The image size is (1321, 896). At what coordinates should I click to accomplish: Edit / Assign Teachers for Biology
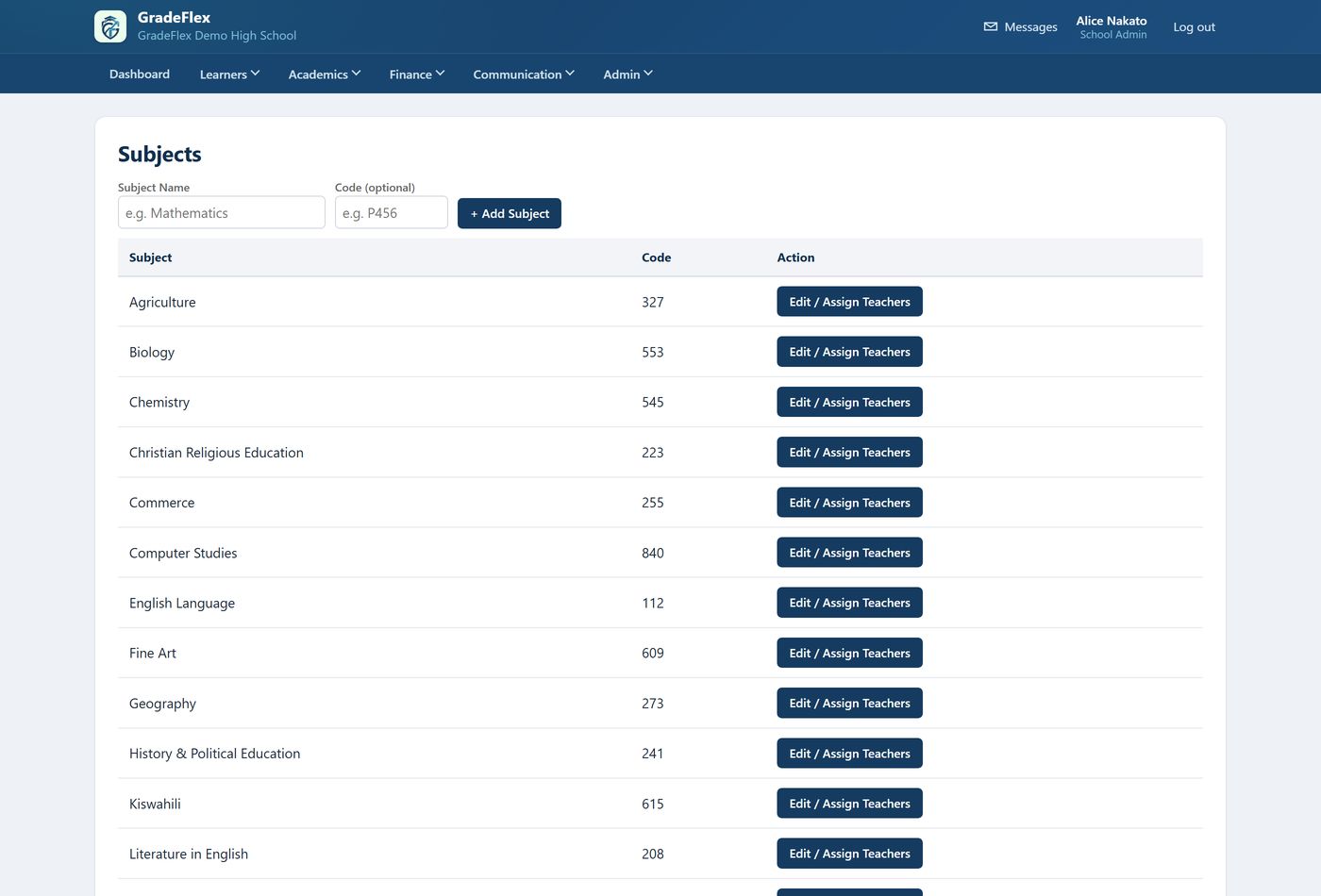[849, 352]
